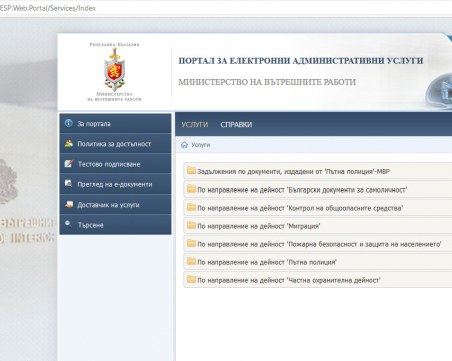452x361 pixels.
Task: Open 'Преглед на е-документи' sidebar item
Action: (115, 184)
